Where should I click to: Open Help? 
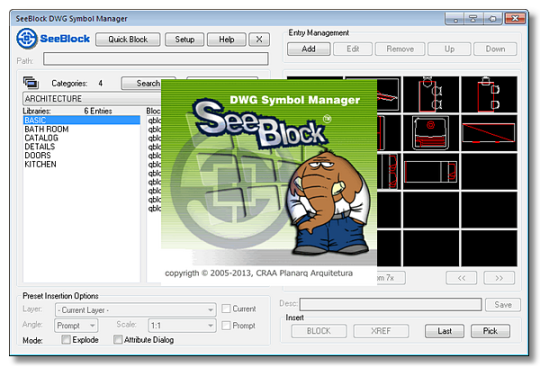coord(227,40)
